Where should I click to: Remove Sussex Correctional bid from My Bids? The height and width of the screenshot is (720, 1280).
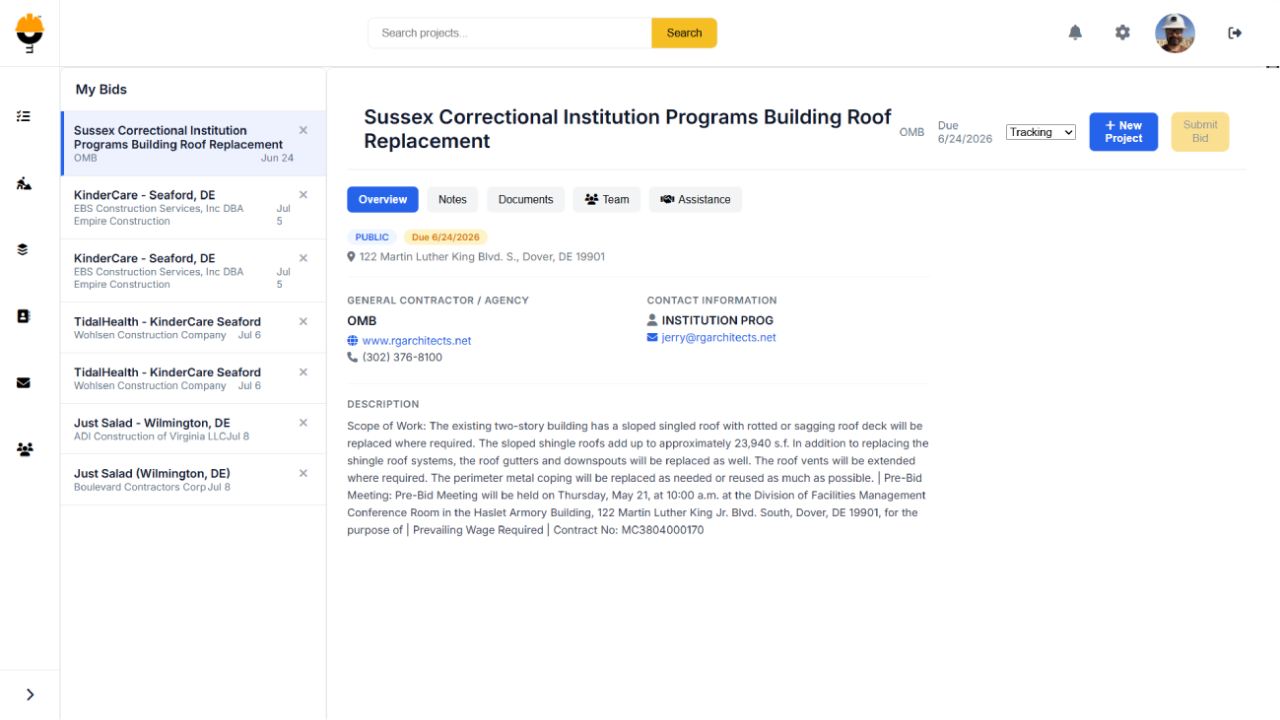(303, 130)
